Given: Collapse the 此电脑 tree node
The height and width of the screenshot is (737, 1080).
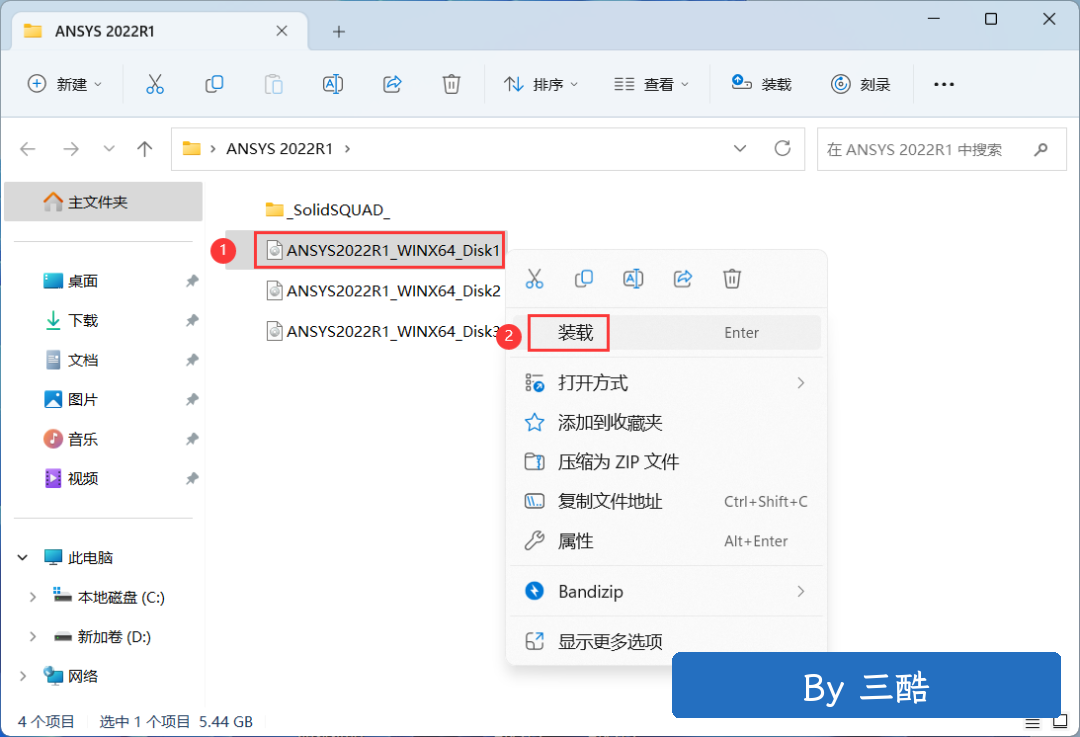Looking at the screenshot, I should (x=23, y=557).
